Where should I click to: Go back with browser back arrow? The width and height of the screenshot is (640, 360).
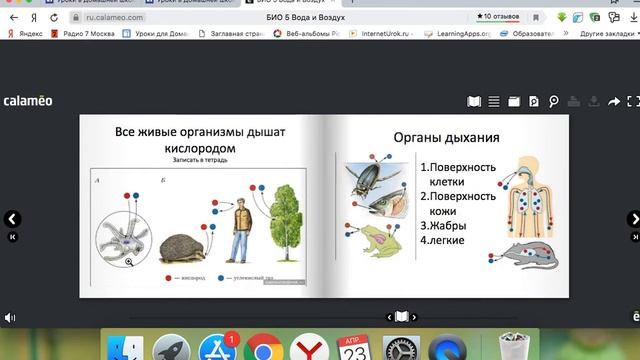[x=14, y=18]
